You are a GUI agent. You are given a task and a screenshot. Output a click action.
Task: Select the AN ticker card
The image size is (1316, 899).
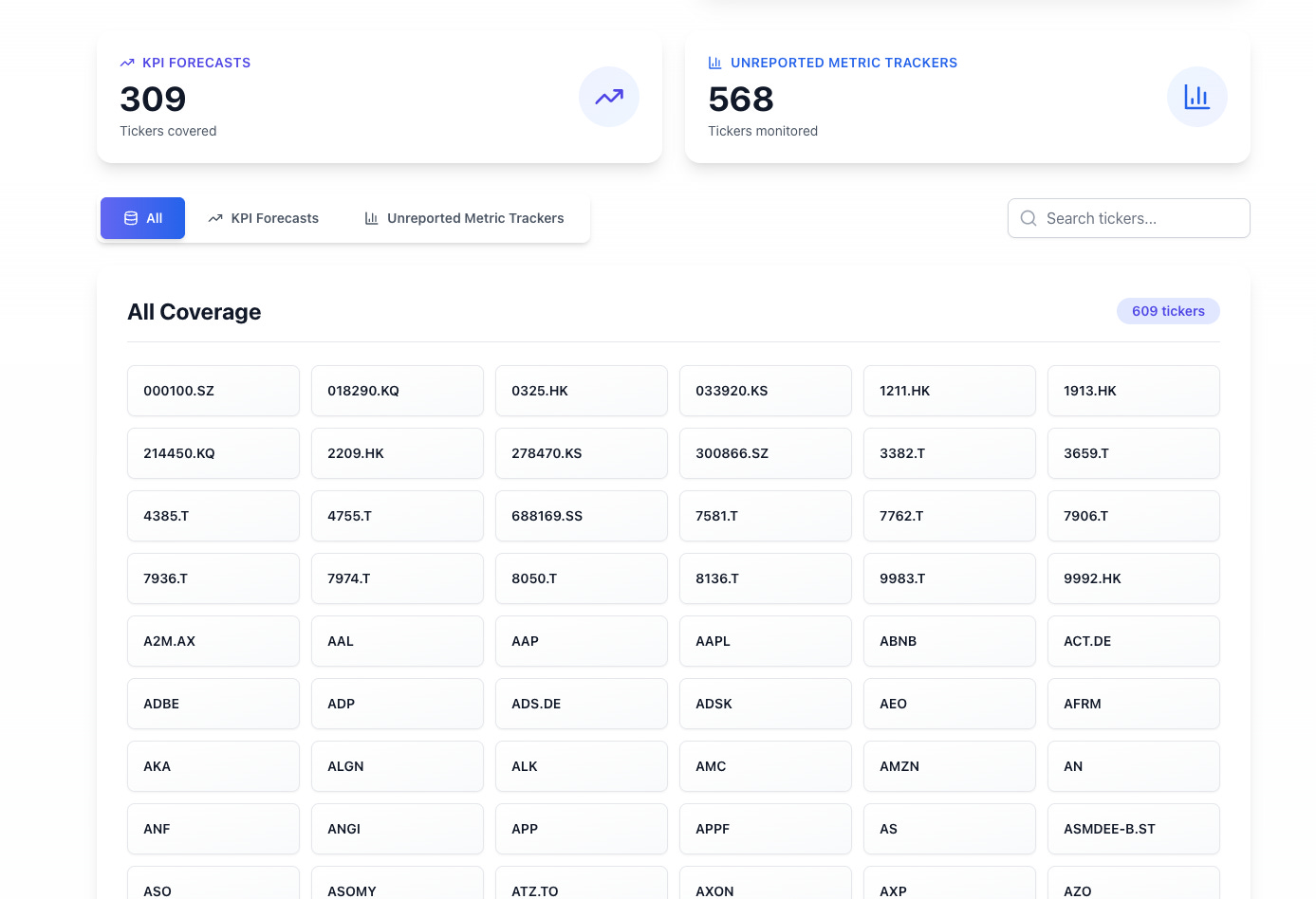coord(1134,766)
